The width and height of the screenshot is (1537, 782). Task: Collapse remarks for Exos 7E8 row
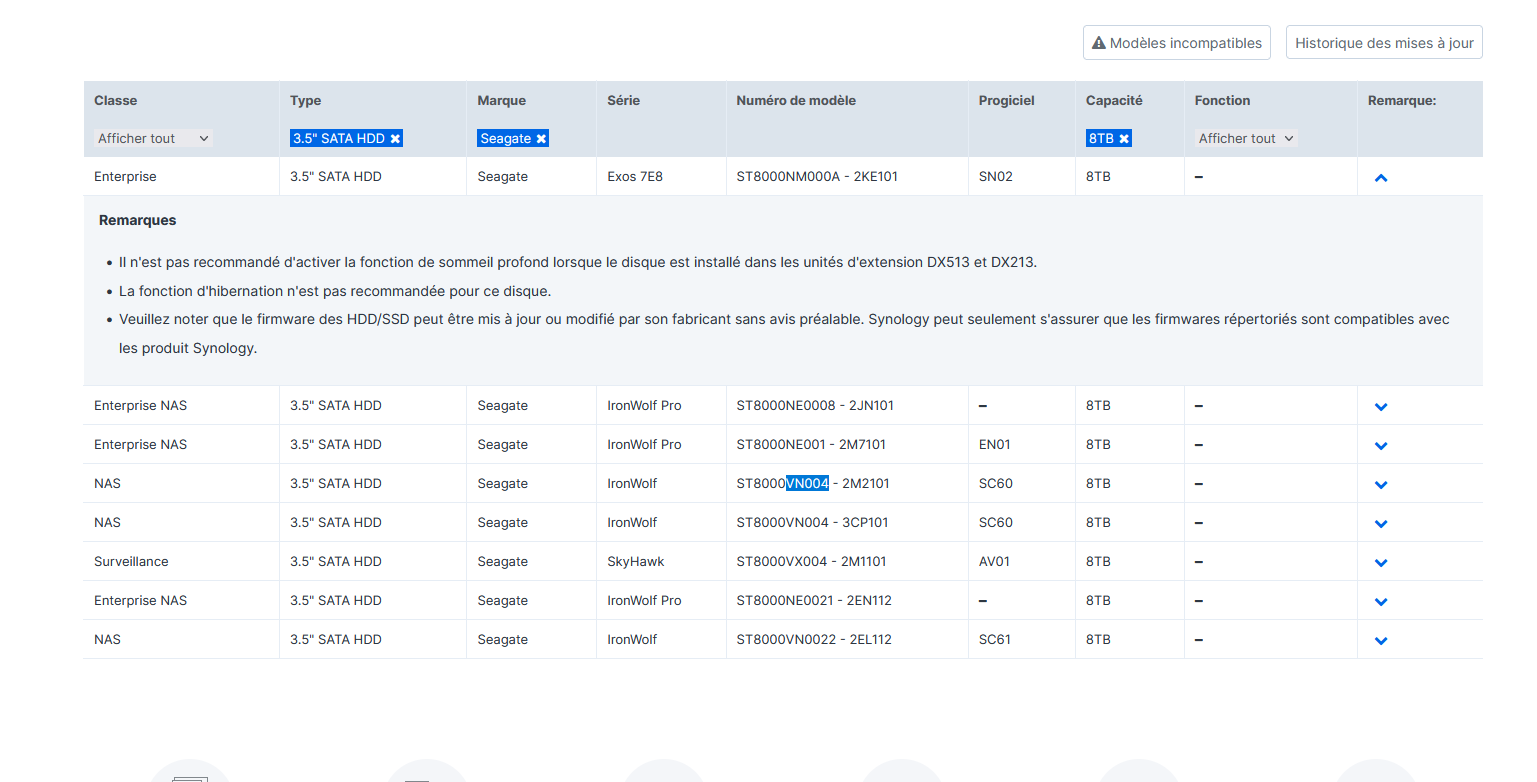click(1381, 178)
